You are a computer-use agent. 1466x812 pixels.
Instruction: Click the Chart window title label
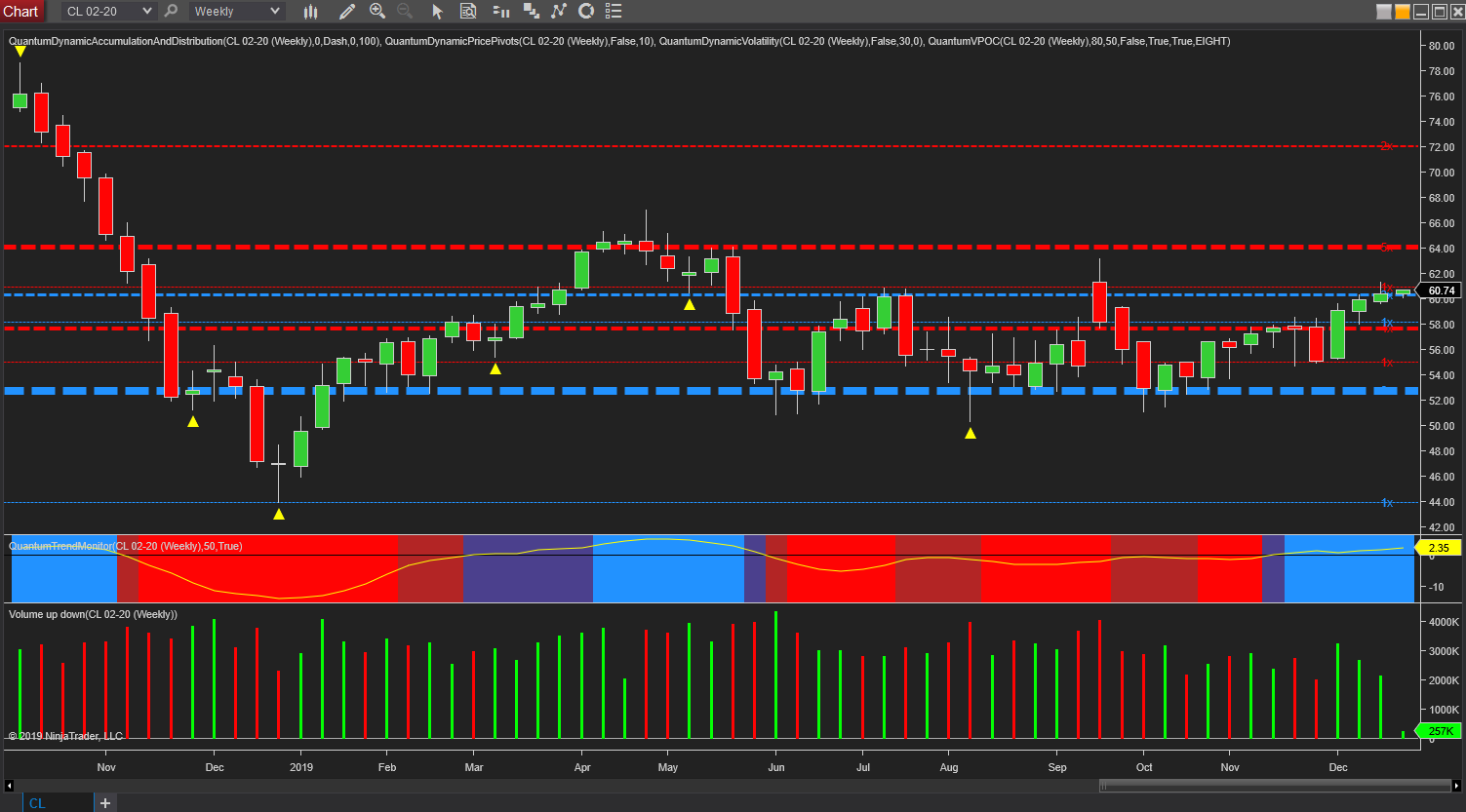click(x=20, y=12)
